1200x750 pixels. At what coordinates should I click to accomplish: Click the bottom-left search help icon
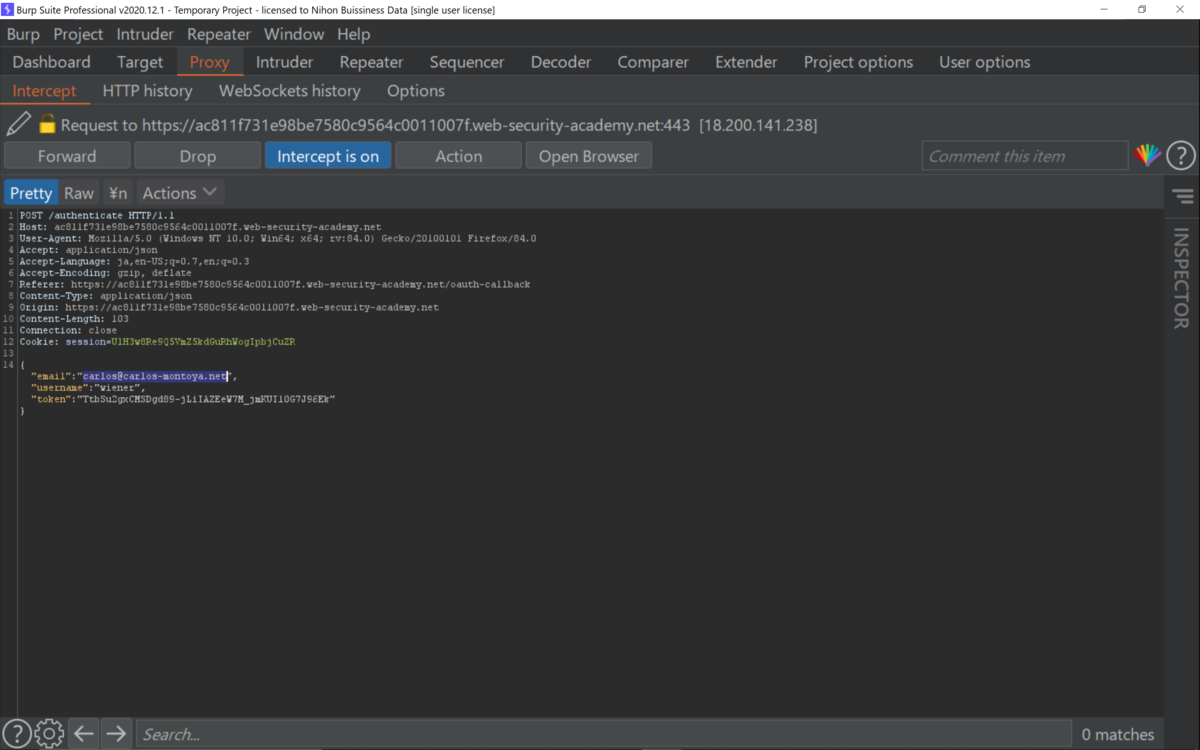(16, 734)
